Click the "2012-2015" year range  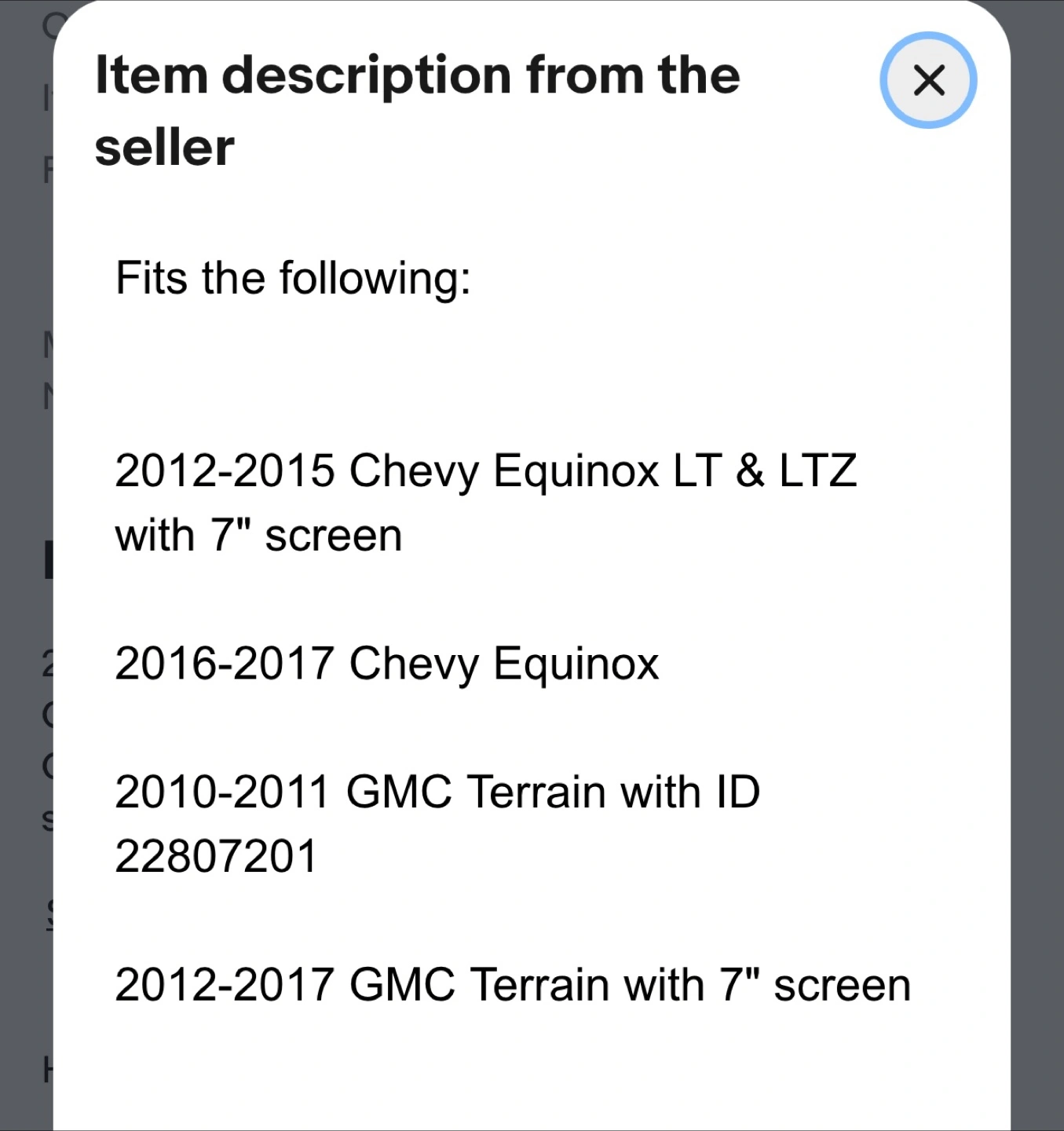pyautogui.click(x=225, y=471)
